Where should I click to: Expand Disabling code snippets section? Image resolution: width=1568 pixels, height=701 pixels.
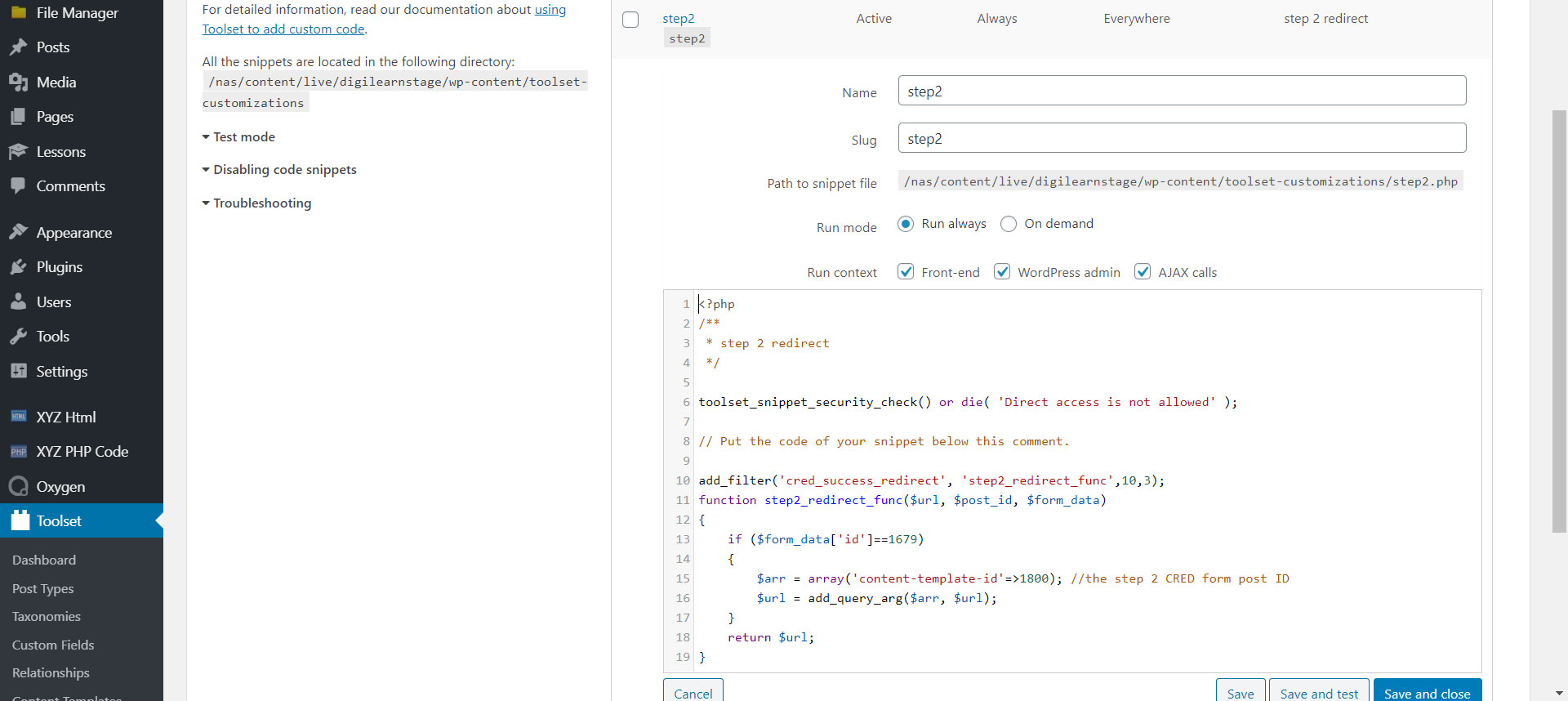click(x=279, y=170)
